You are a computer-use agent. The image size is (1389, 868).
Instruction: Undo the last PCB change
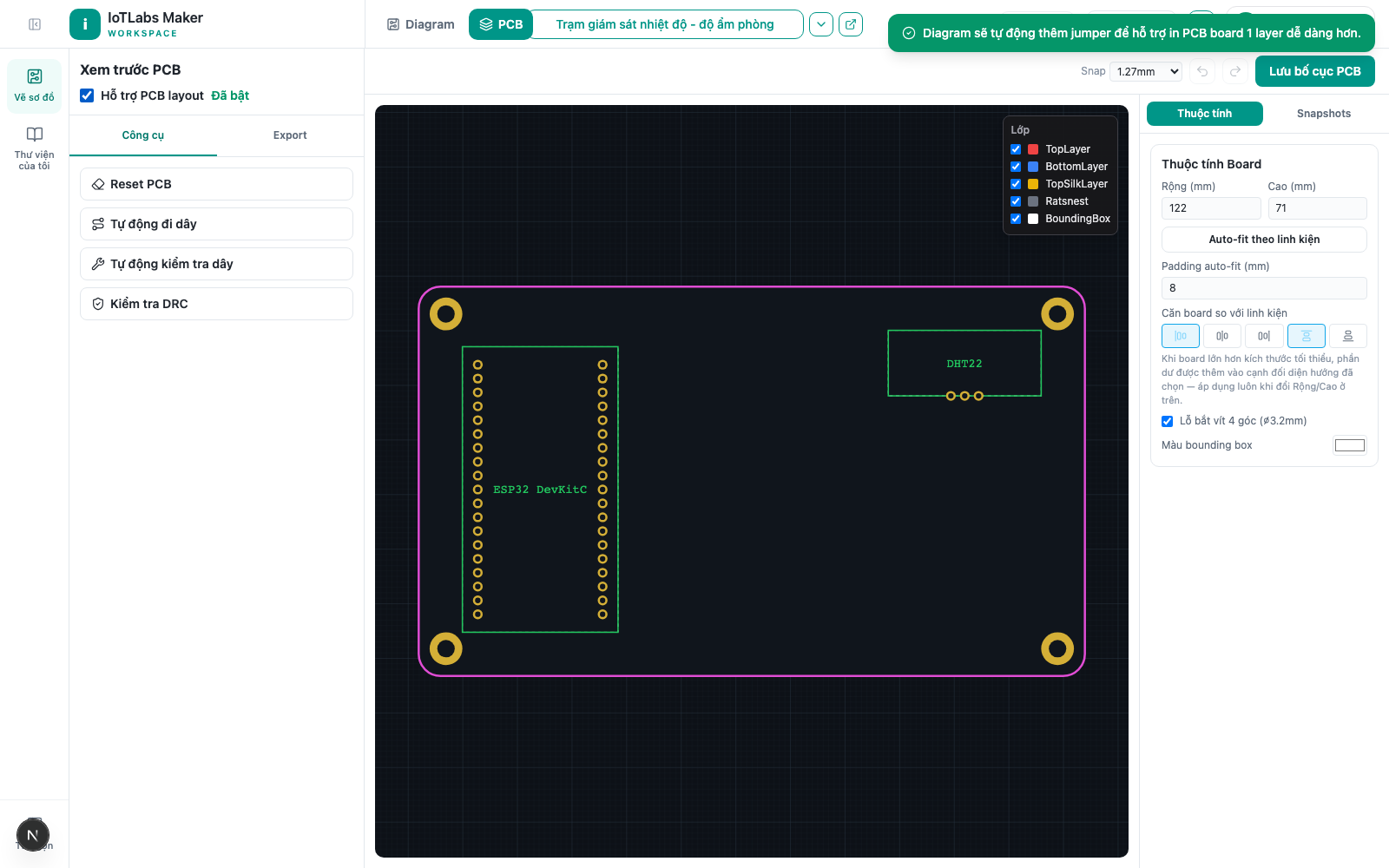click(x=1202, y=71)
